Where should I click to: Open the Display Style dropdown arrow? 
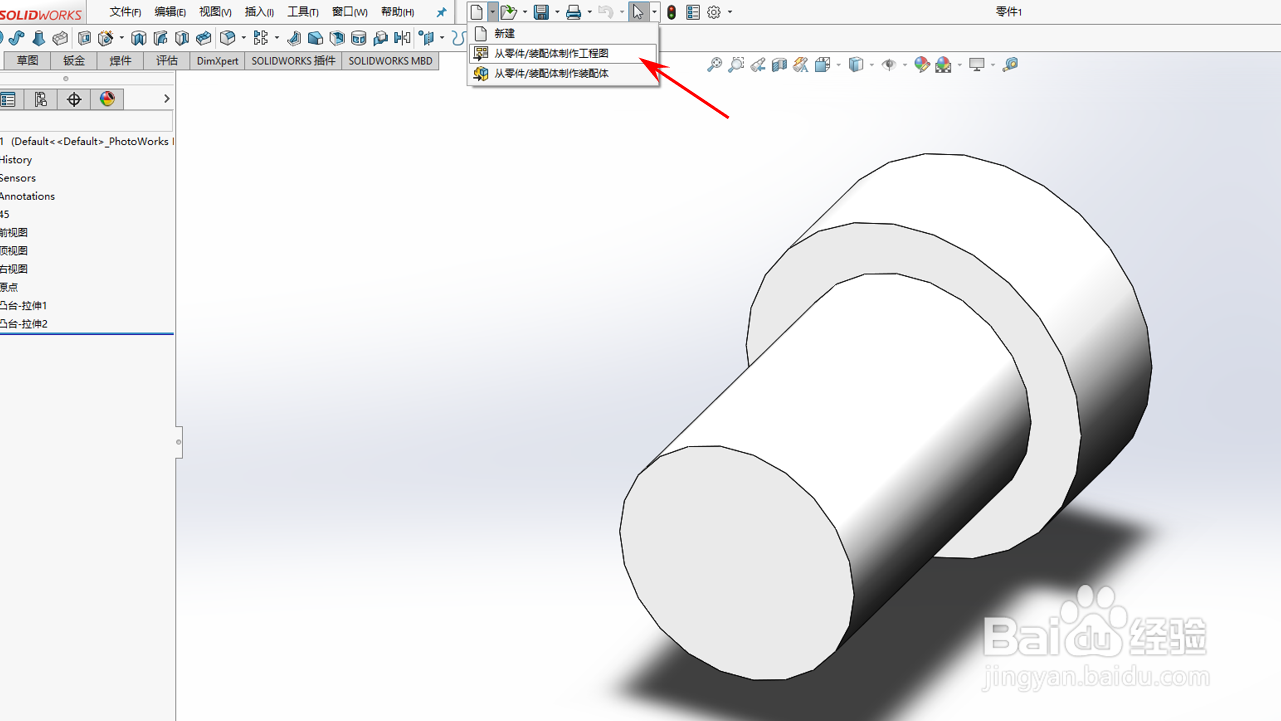coord(870,64)
